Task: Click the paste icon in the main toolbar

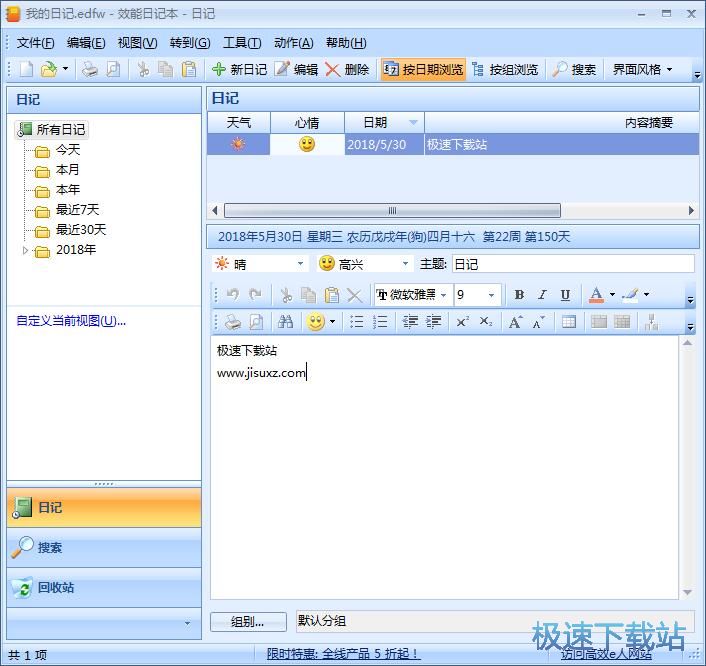Action: [x=189, y=69]
